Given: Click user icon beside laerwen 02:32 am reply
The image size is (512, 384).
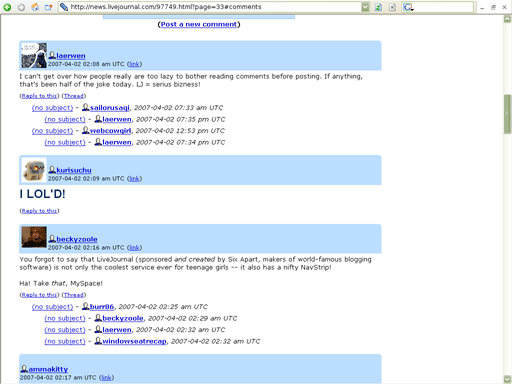Looking at the screenshot, I should point(98,329).
